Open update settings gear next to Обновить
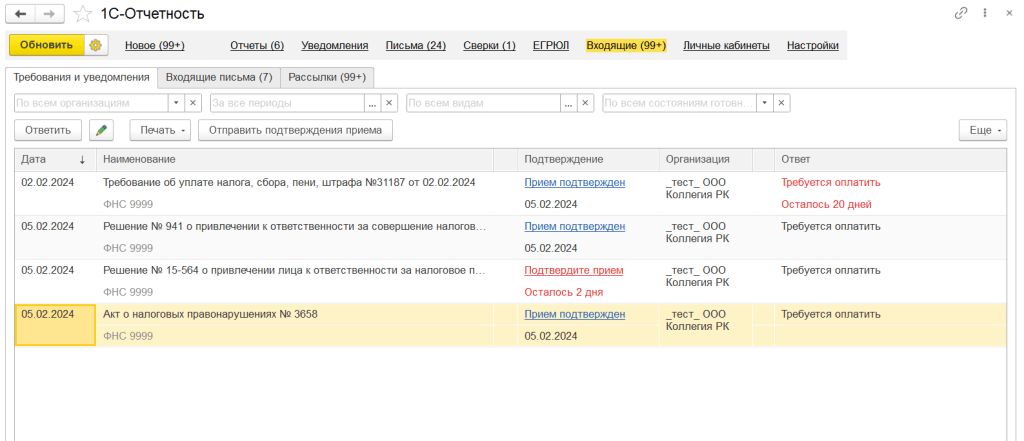1024x441 pixels. click(95, 45)
